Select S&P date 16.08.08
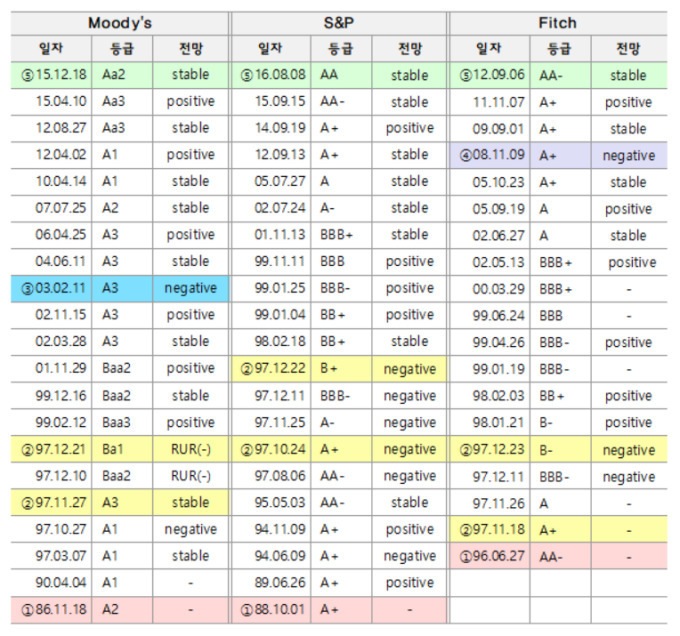 (x=271, y=75)
